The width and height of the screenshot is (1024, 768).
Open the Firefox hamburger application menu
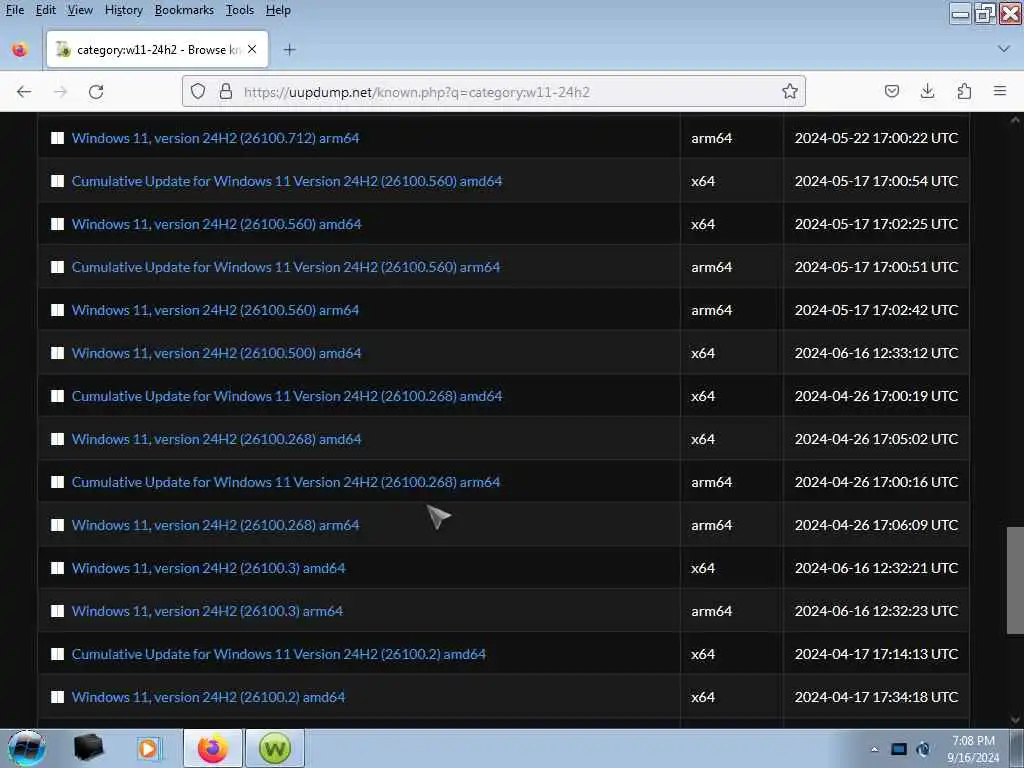coord(1000,91)
